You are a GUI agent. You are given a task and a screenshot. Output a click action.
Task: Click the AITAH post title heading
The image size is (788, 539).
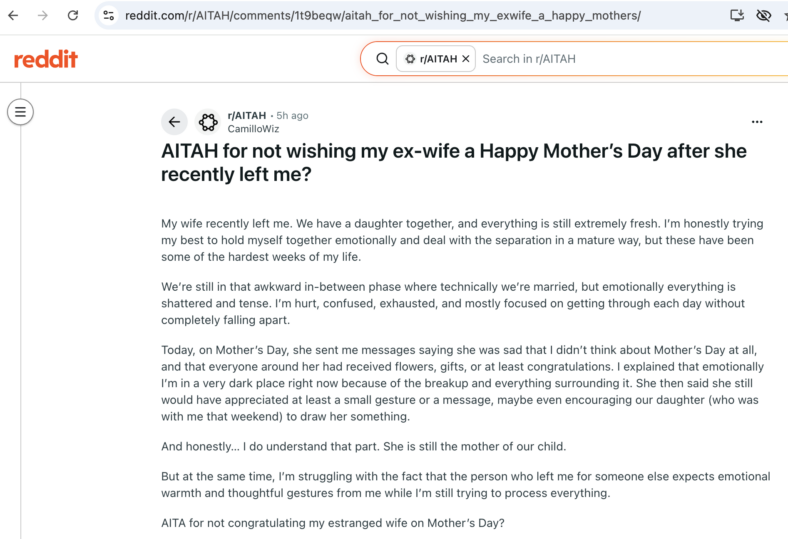pos(453,163)
